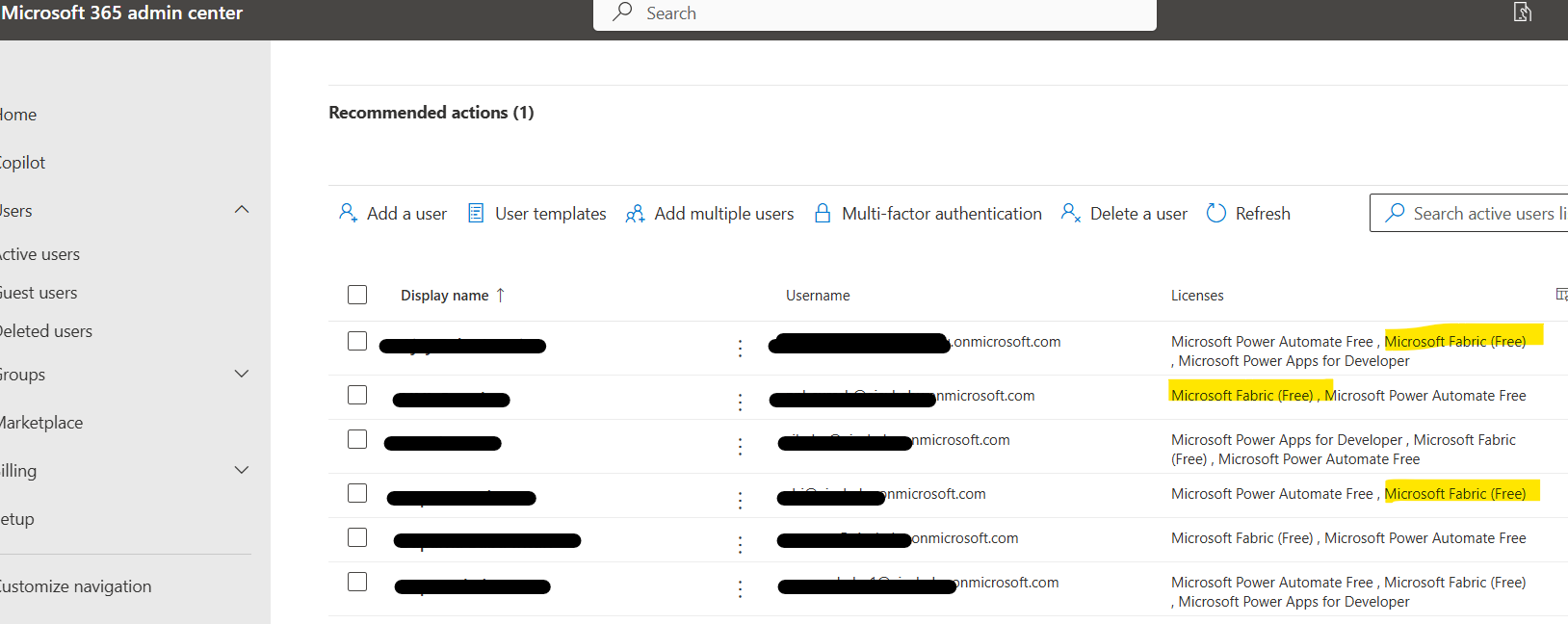This screenshot has height=624, width=1568.
Task: Click Customize navigation link
Action: point(75,586)
